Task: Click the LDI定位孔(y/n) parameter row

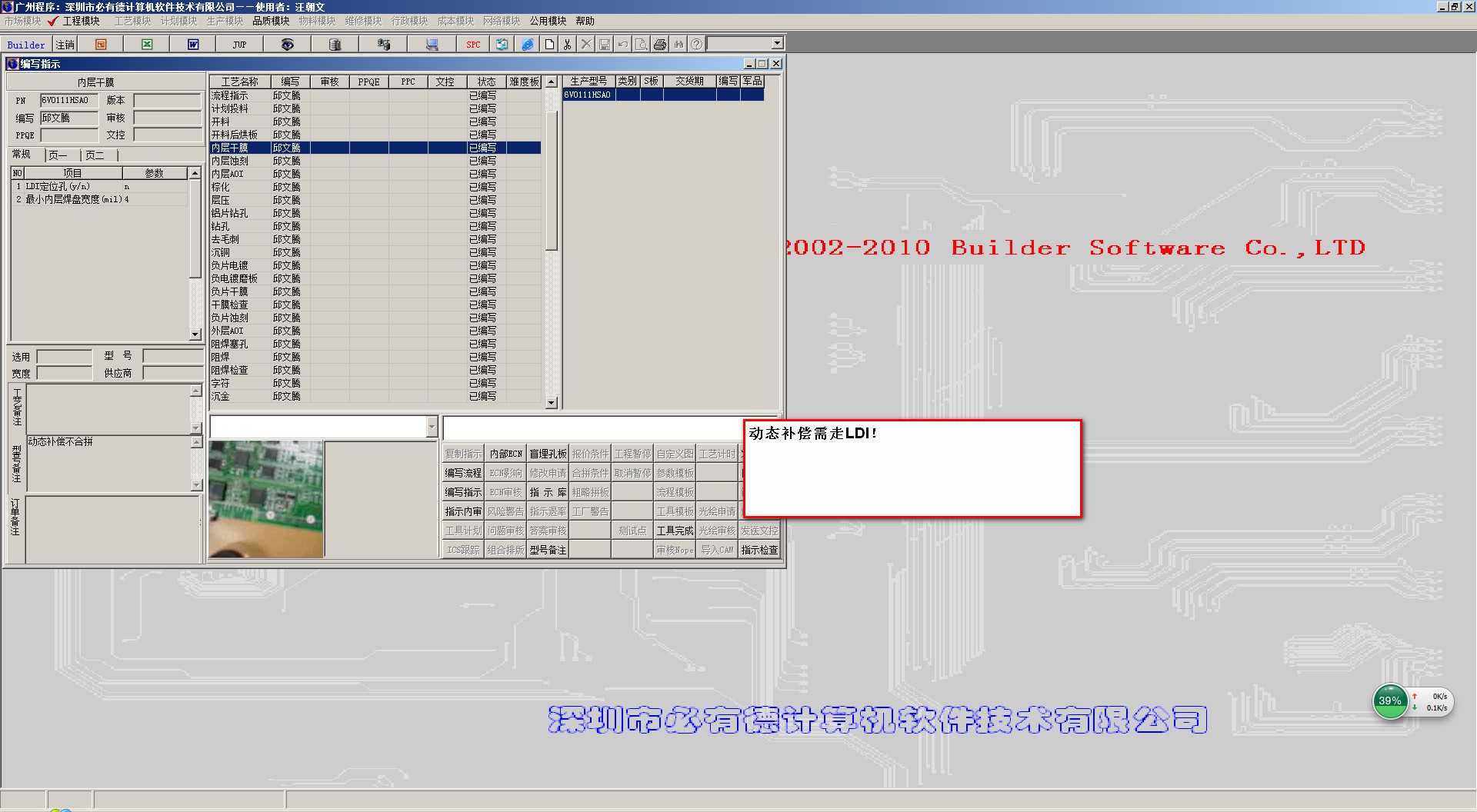Action: [x=99, y=186]
